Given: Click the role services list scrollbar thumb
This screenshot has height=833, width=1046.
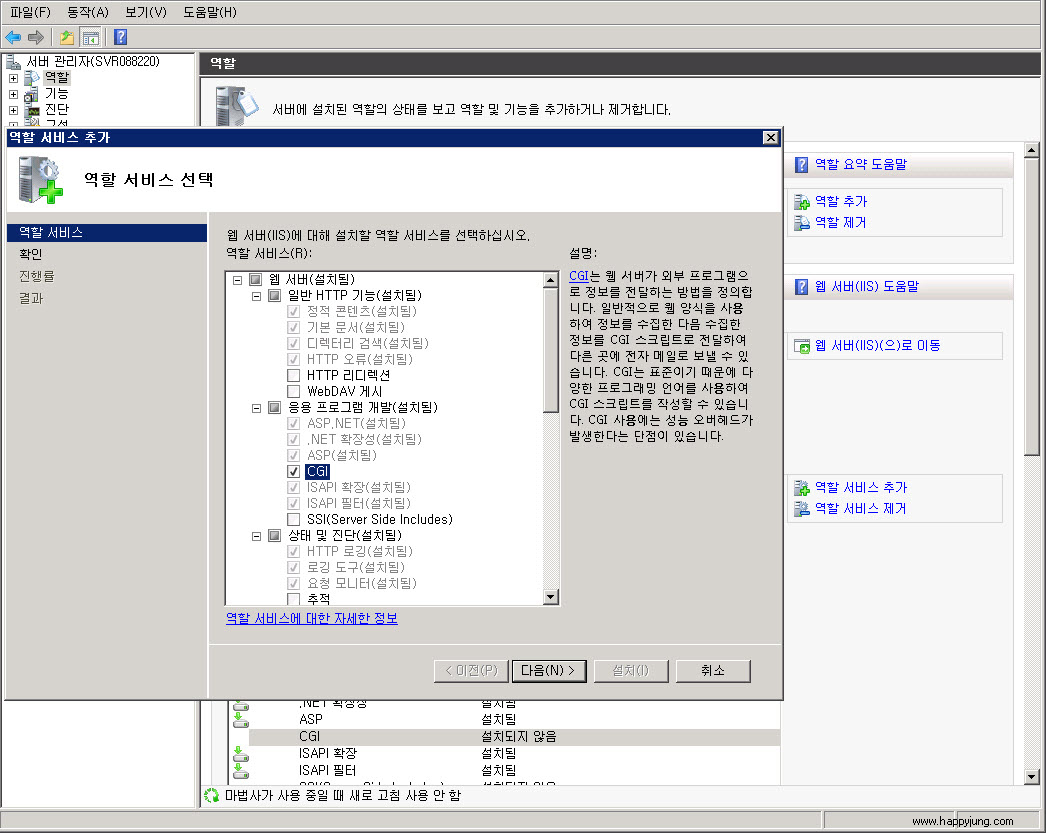Looking at the screenshot, I should pos(550,350).
